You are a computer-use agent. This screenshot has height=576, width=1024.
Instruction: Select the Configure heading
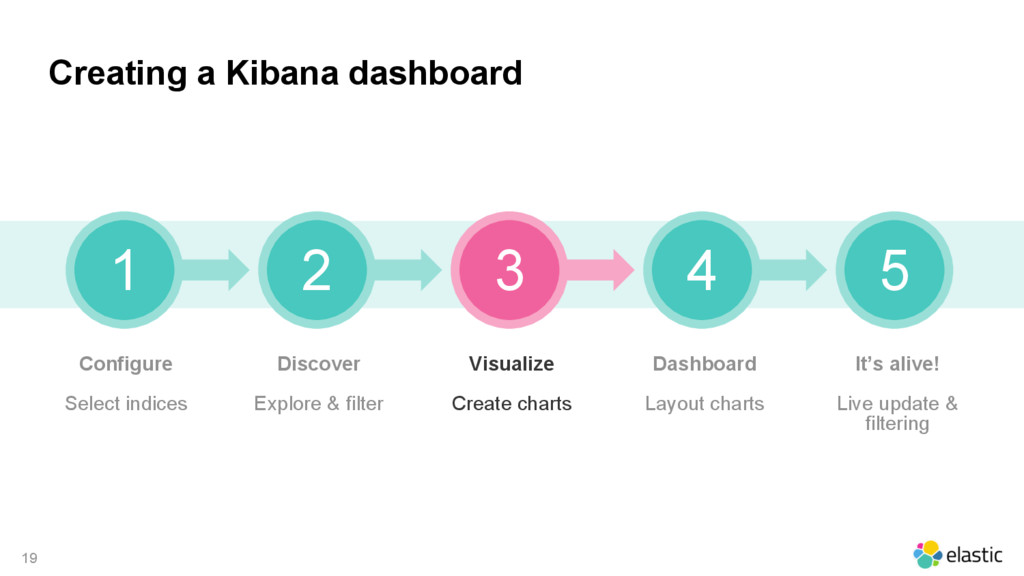click(126, 364)
